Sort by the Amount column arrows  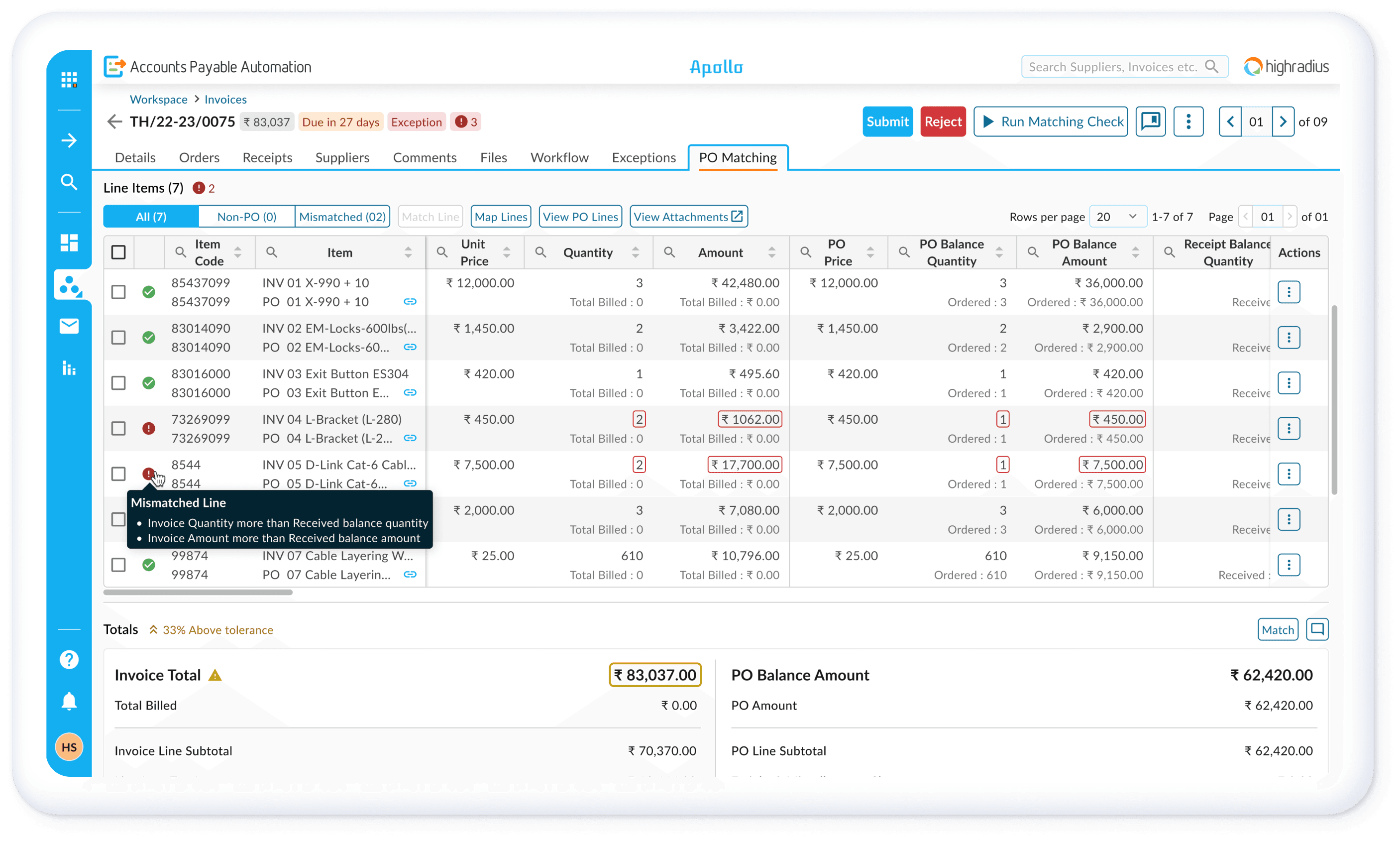[771, 252]
